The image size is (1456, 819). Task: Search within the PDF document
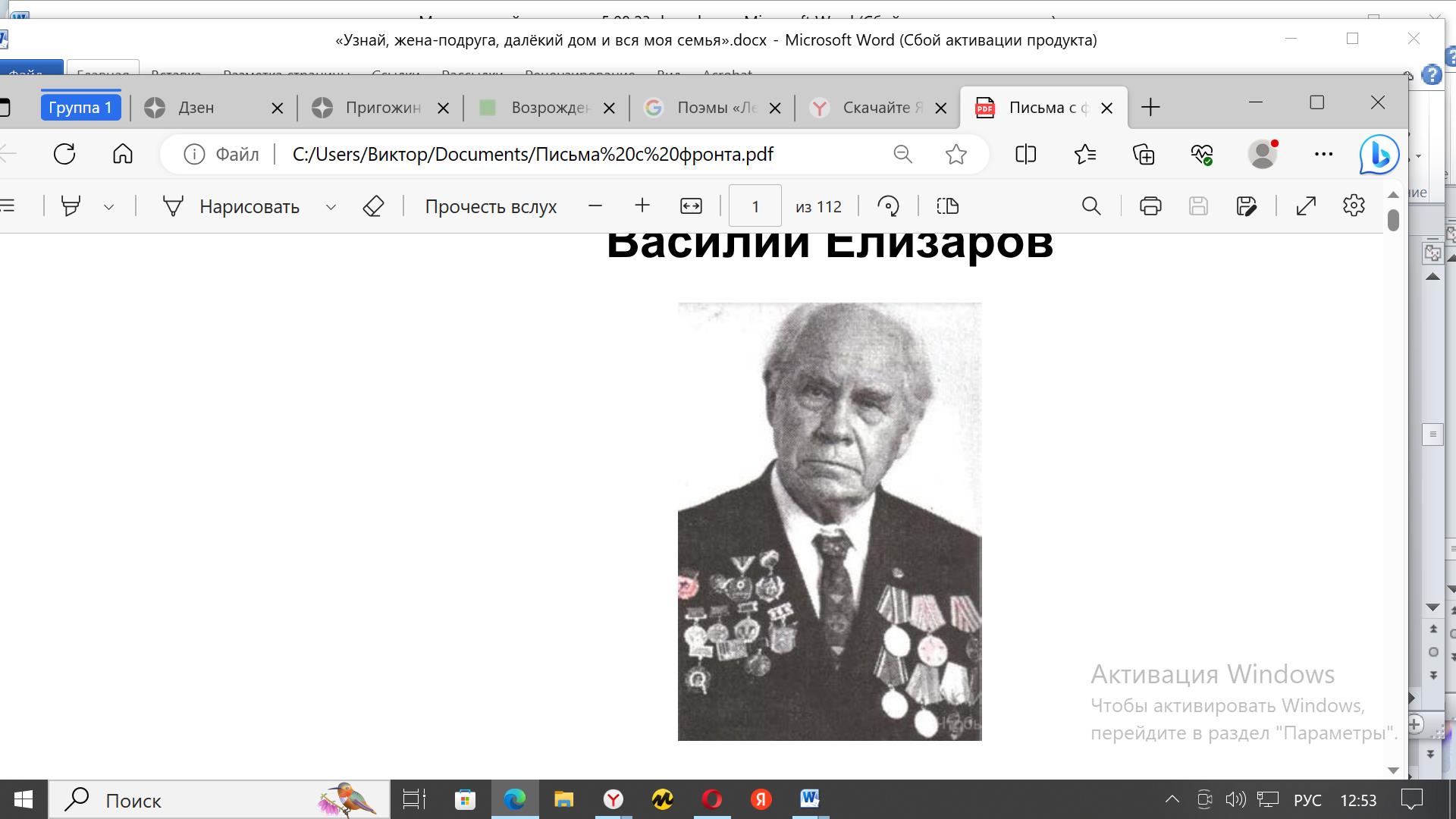pos(1091,206)
